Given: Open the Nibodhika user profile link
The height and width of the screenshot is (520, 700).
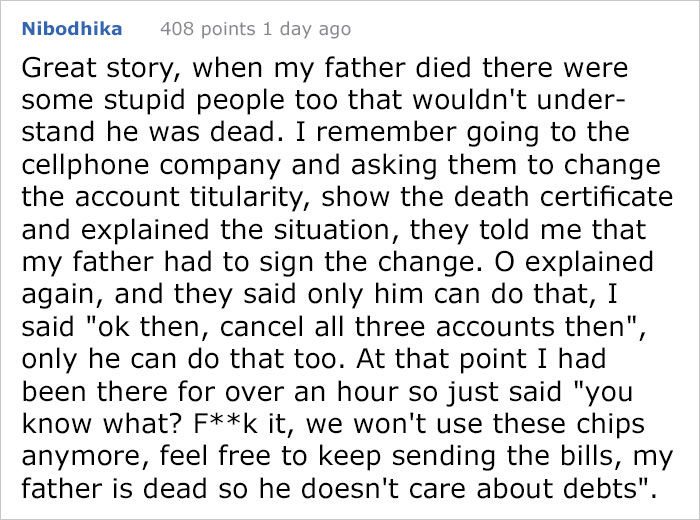Looking at the screenshot, I should 71,28.
